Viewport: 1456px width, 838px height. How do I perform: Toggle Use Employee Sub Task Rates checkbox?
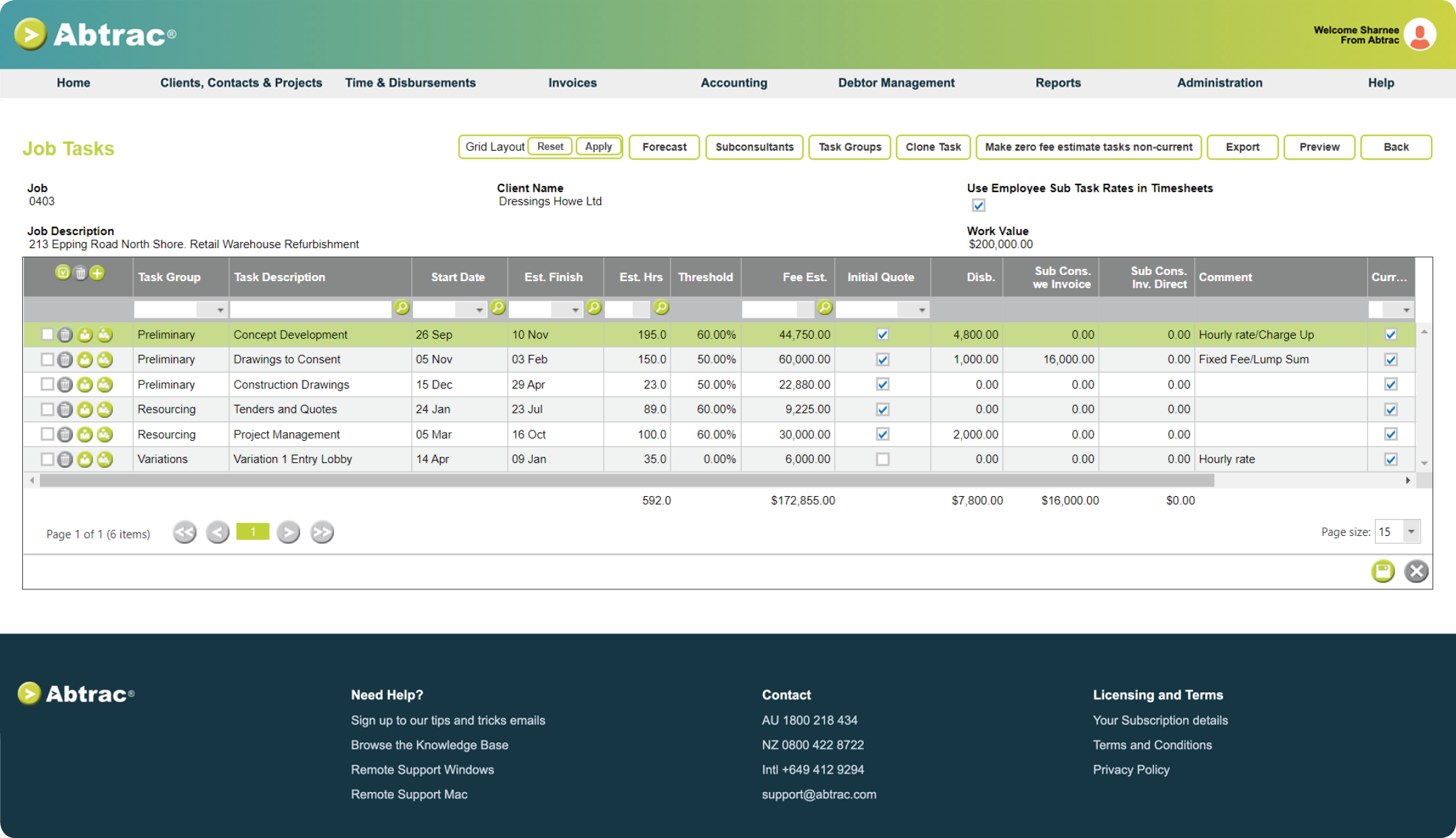click(978, 205)
